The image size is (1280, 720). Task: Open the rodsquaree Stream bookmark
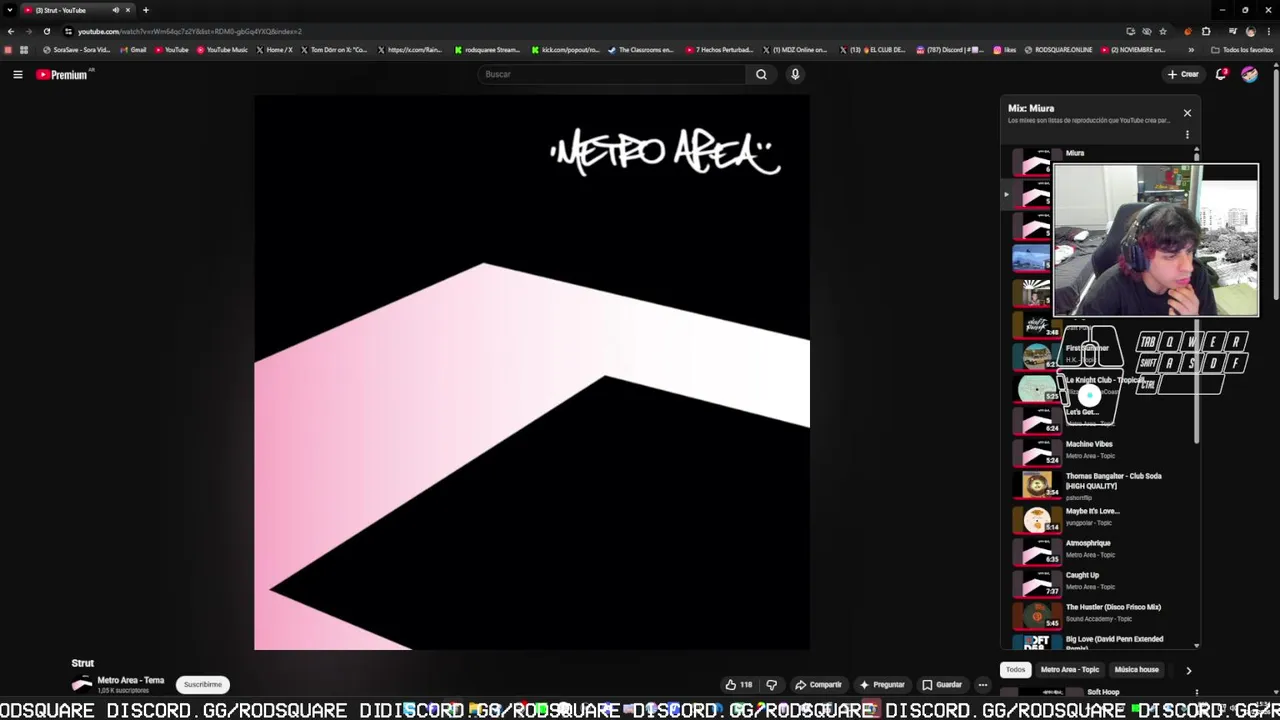[487, 50]
